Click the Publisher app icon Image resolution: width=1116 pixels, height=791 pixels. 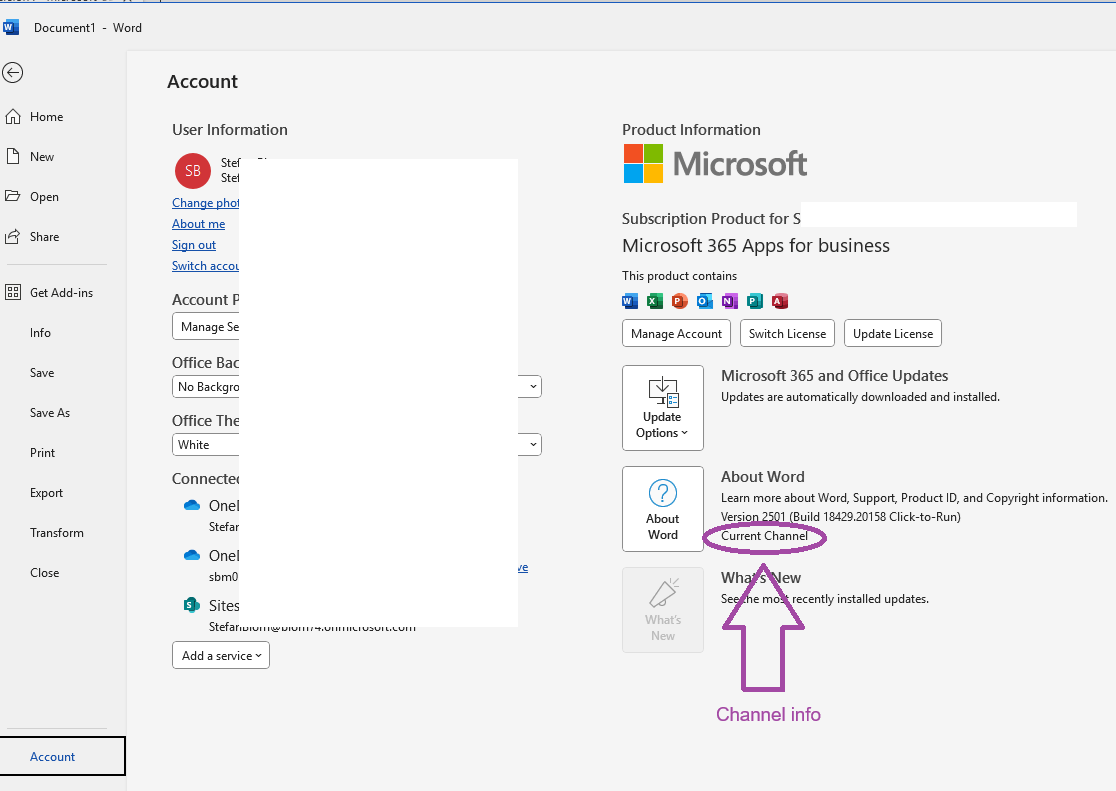[754, 301]
